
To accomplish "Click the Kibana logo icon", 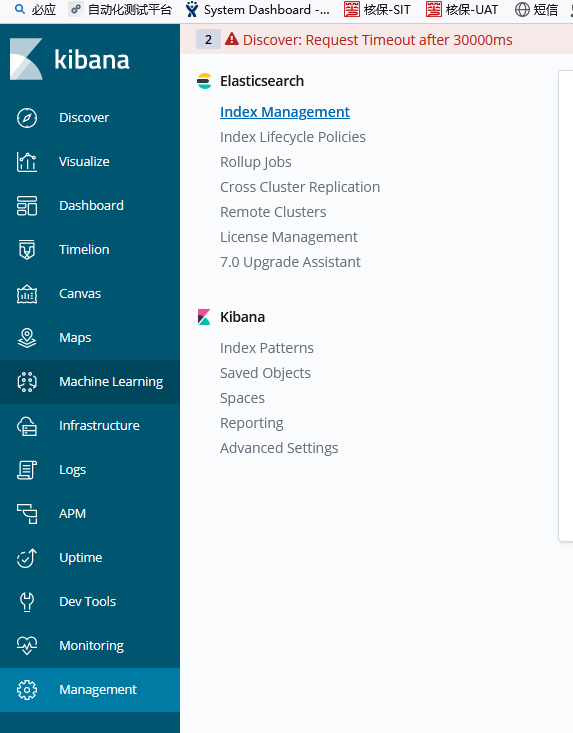I will 26,59.
